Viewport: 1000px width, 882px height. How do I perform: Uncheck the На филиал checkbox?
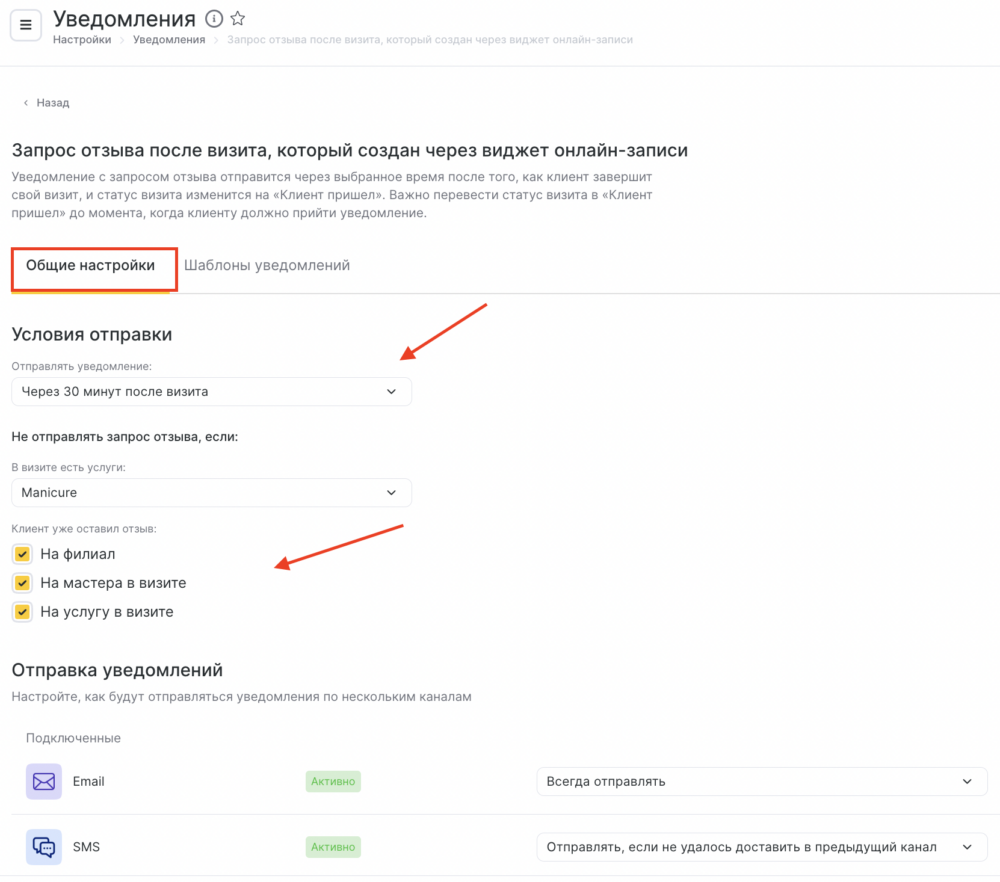click(22, 554)
